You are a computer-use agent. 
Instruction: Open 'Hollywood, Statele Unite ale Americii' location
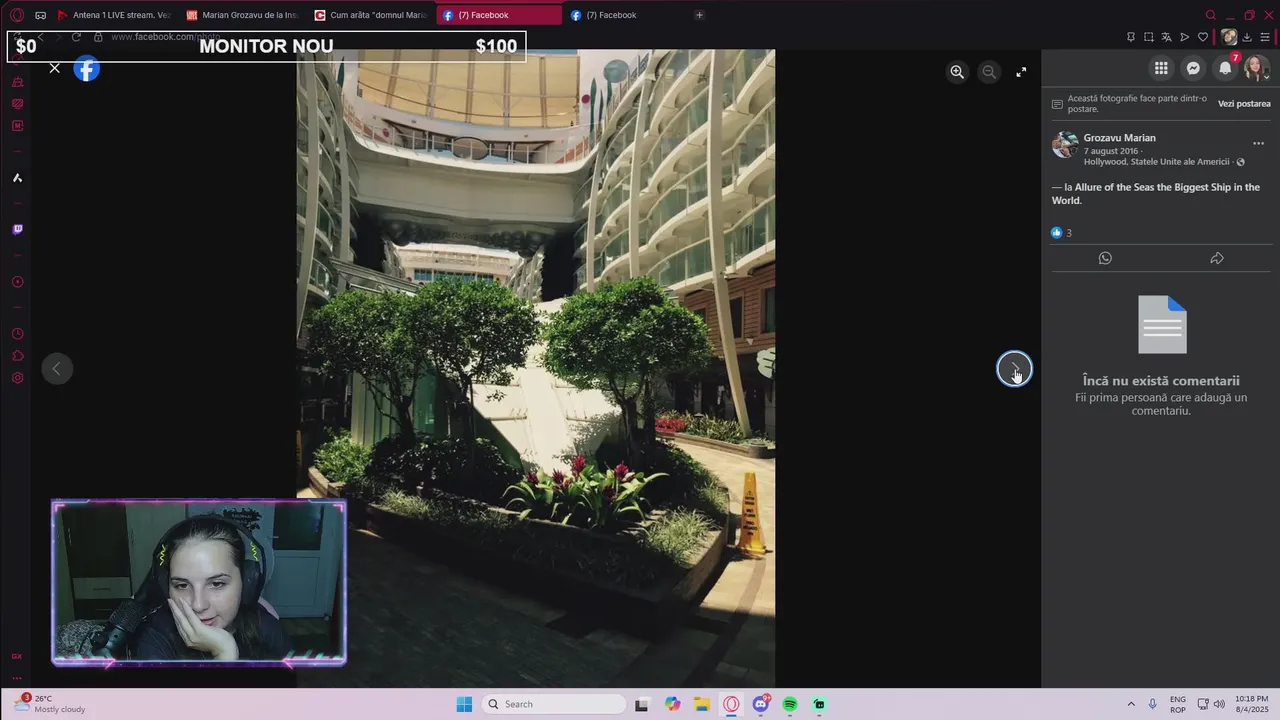pyautogui.click(x=1156, y=162)
